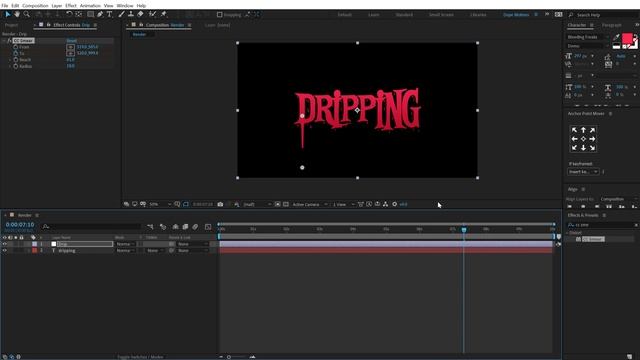The image size is (640, 360).
Task: Toggle CC Smear effect fx switch
Action: coord(9,41)
